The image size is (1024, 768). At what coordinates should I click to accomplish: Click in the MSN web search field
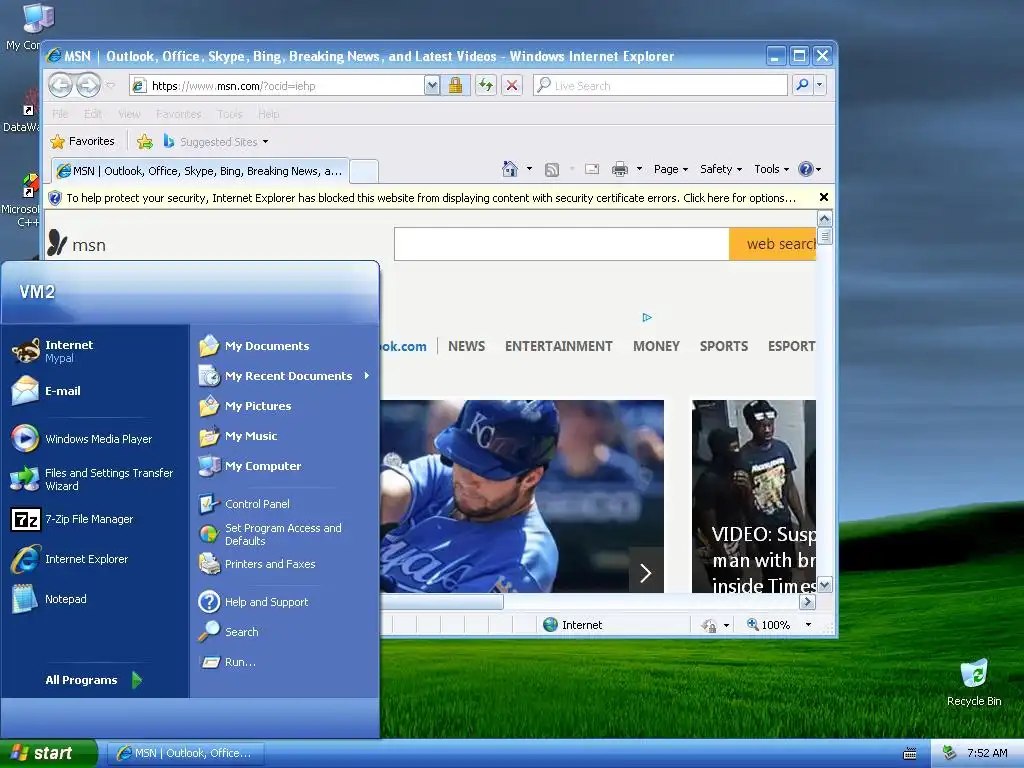pyautogui.click(x=562, y=244)
